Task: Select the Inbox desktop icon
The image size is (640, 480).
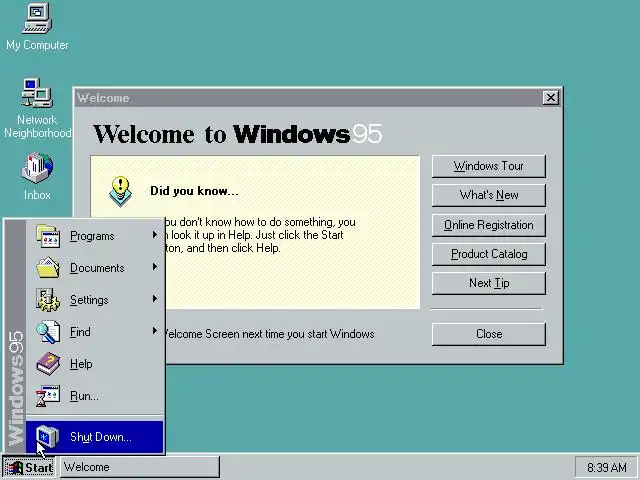Action: (x=37, y=176)
